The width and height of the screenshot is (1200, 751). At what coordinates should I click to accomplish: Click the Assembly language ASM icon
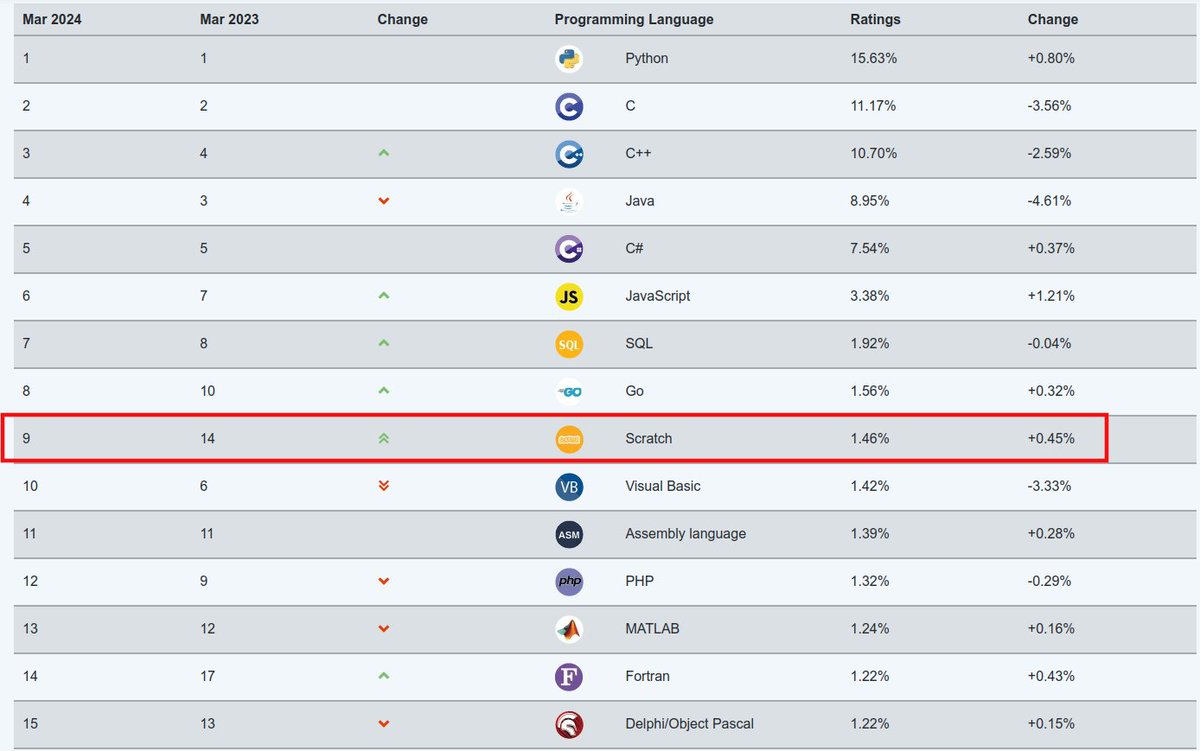click(x=569, y=534)
